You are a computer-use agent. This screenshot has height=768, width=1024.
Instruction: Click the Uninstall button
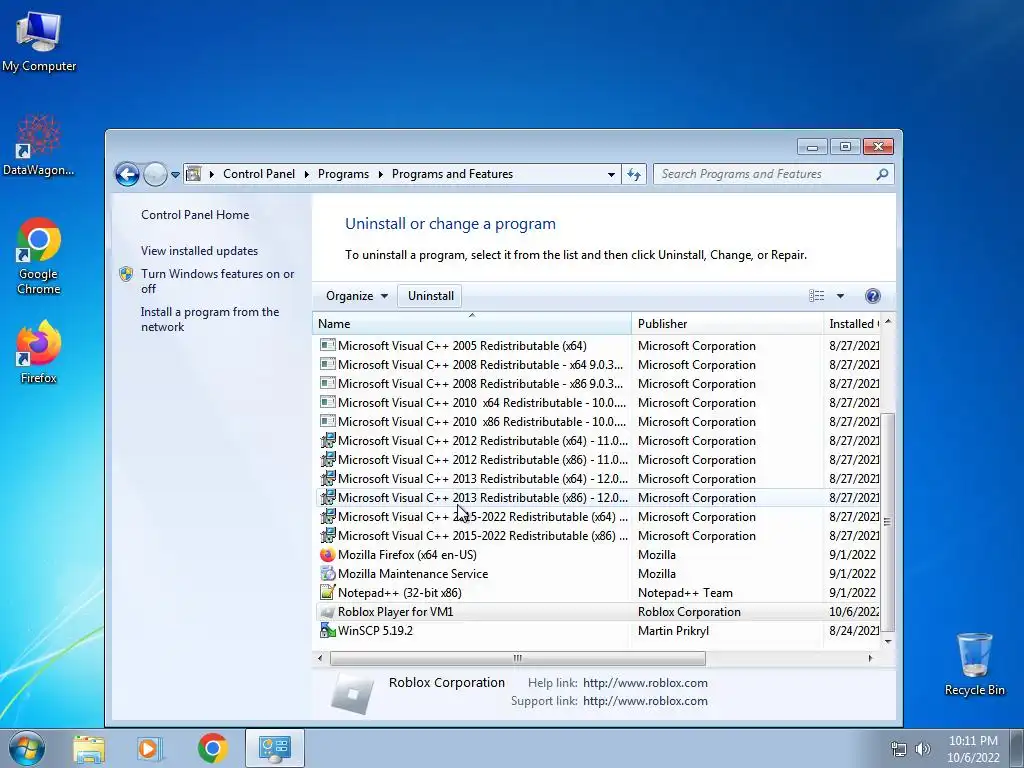coord(430,296)
